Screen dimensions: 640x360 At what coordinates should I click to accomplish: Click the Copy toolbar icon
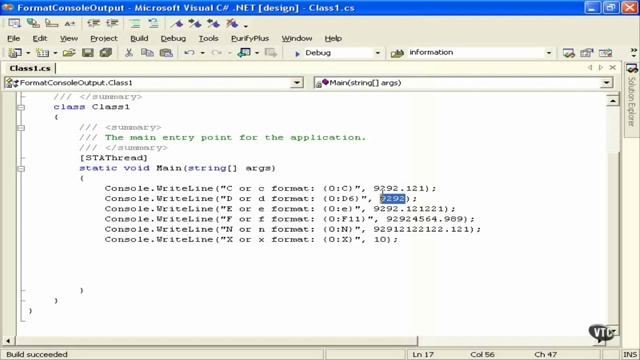(x=147, y=53)
